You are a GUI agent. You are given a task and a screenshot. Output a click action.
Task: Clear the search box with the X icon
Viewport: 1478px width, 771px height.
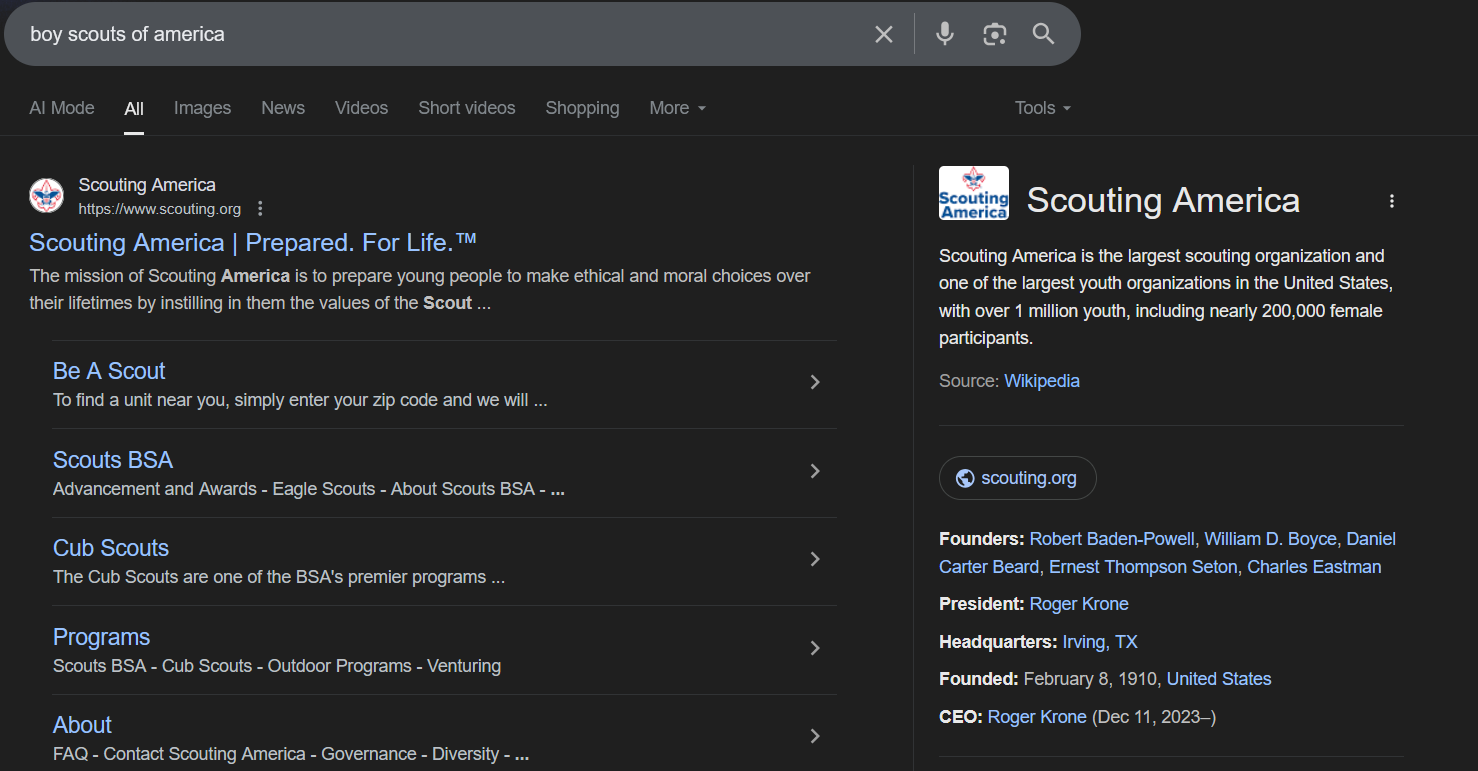pos(884,34)
